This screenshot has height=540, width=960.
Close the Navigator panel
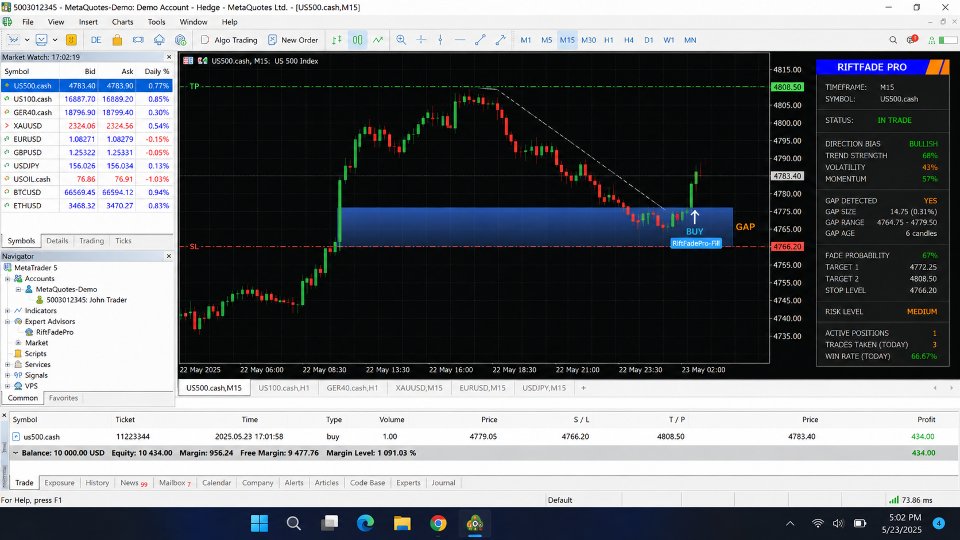pos(169,256)
